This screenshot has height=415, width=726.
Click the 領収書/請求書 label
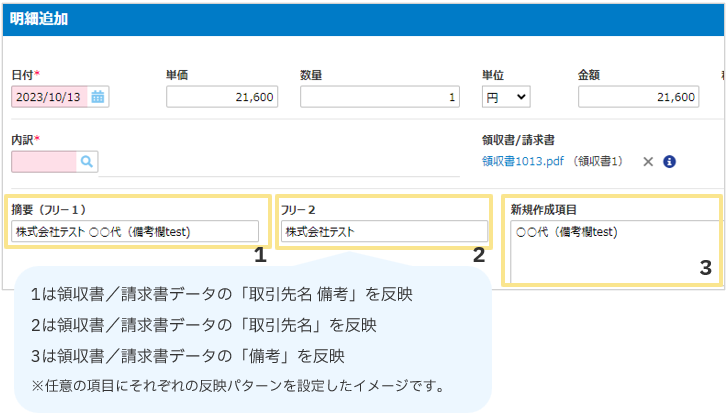coord(524,140)
